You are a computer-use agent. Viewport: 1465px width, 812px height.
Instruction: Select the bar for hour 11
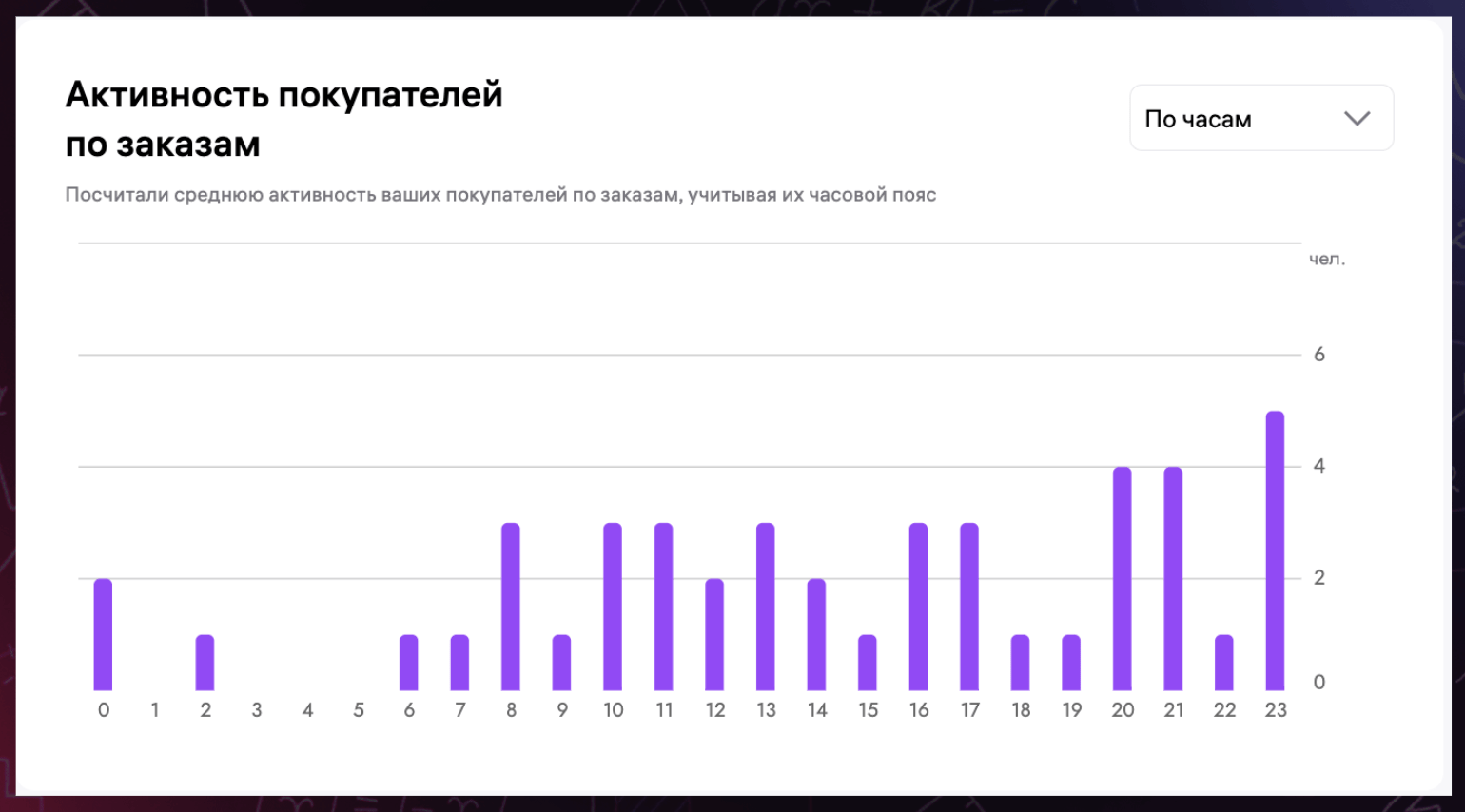(x=664, y=607)
